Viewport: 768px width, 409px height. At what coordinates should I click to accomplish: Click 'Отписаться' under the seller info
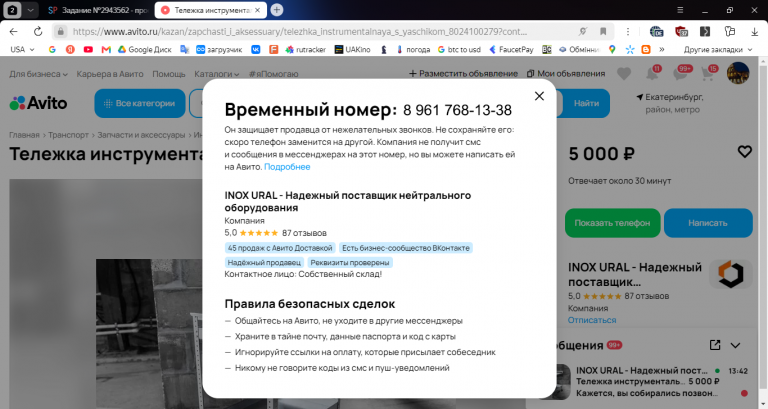[x=592, y=320]
